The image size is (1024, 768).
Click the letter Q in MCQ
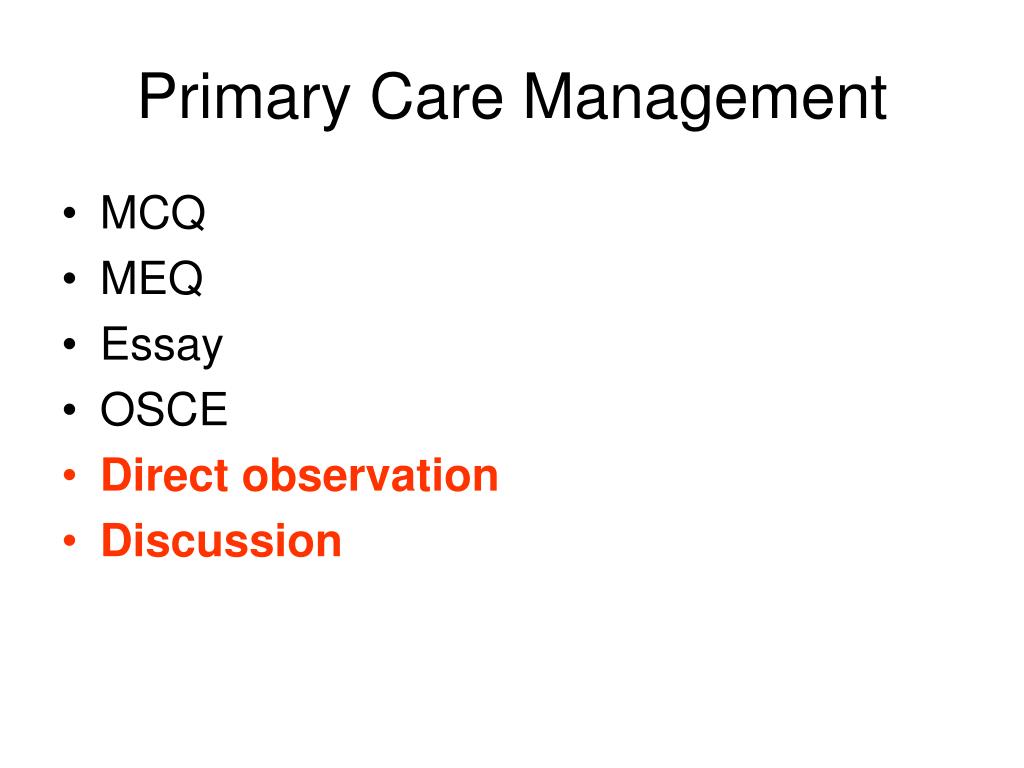[188, 213]
